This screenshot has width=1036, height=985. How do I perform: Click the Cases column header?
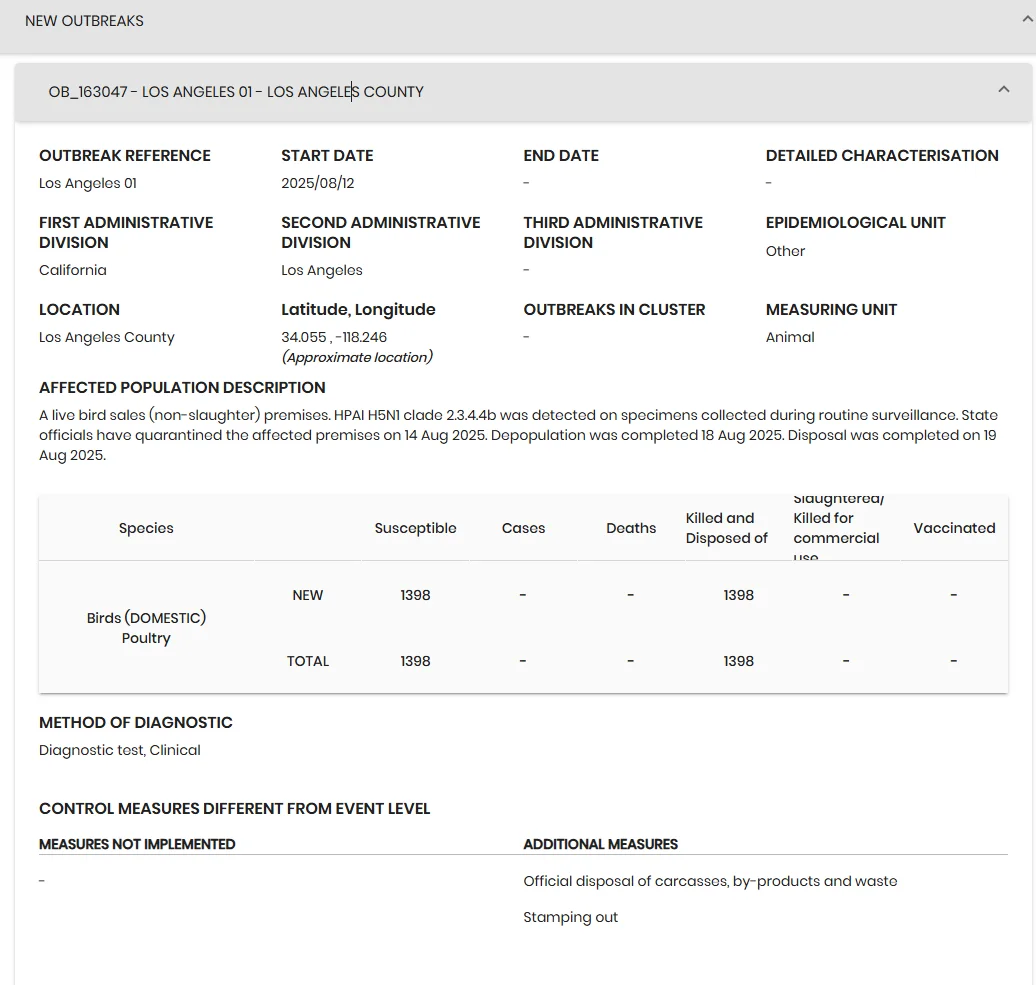coord(523,528)
